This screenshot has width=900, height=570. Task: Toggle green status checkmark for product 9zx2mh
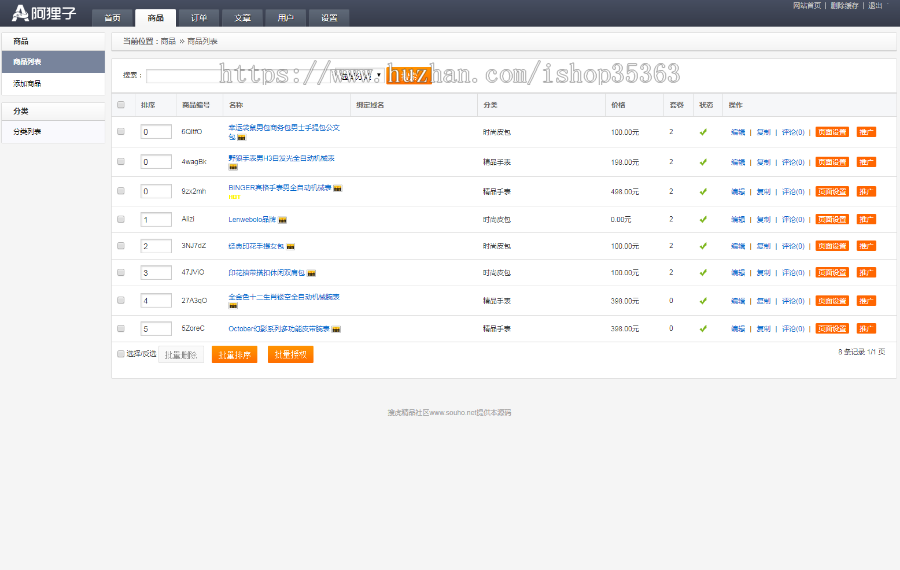click(703, 191)
